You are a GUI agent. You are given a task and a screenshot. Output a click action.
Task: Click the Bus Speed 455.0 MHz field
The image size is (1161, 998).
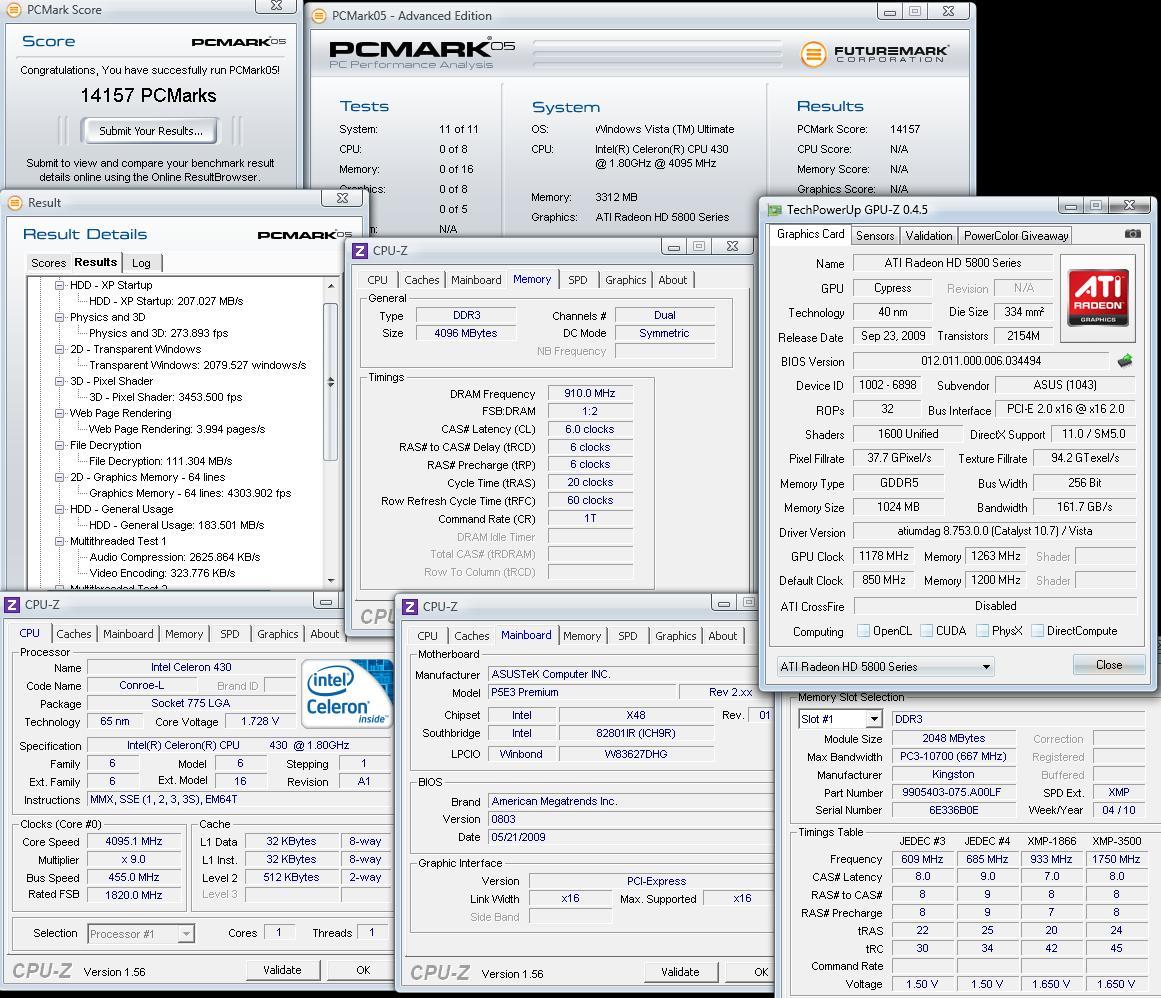coord(133,877)
